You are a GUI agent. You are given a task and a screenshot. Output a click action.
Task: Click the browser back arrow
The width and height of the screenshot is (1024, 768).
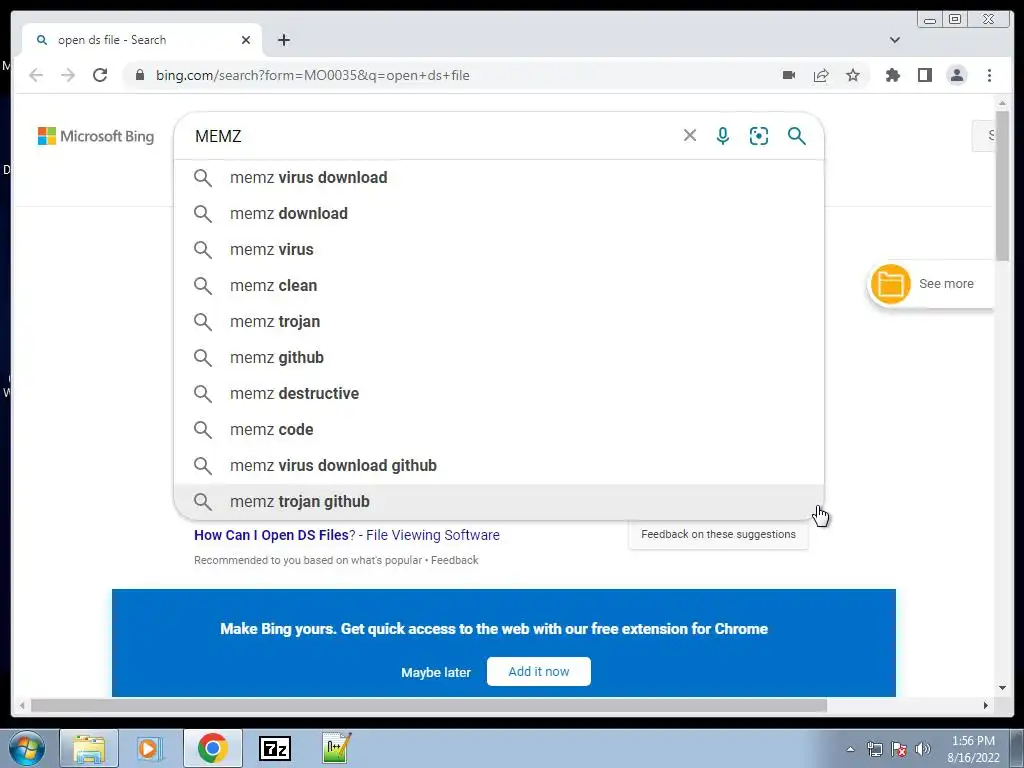tap(36, 75)
